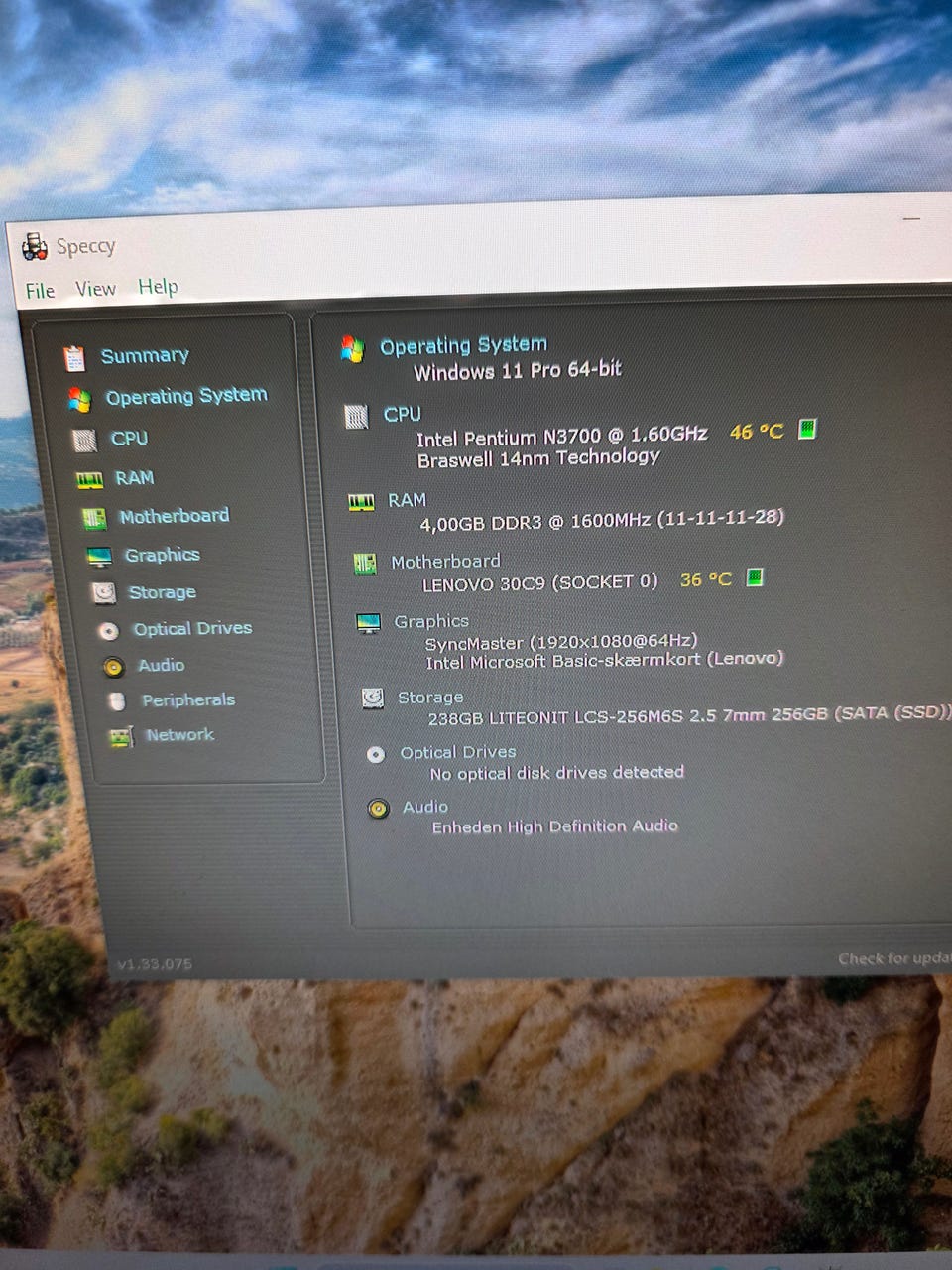Image resolution: width=952 pixels, height=1270 pixels.
Task: Click the Storage hard drive icon in sidebar
Action: [x=103, y=593]
